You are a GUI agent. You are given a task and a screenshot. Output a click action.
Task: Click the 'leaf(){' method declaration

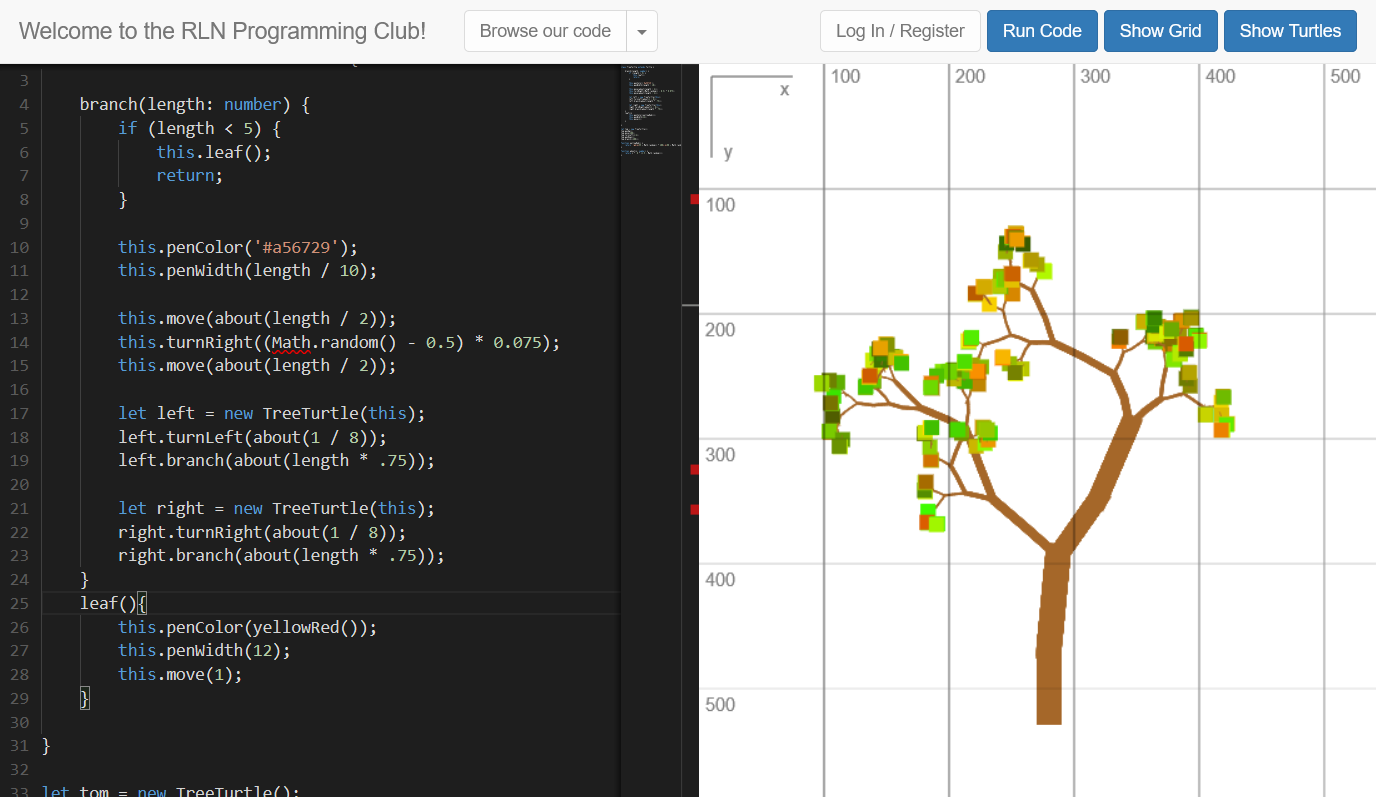click(x=114, y=603)
